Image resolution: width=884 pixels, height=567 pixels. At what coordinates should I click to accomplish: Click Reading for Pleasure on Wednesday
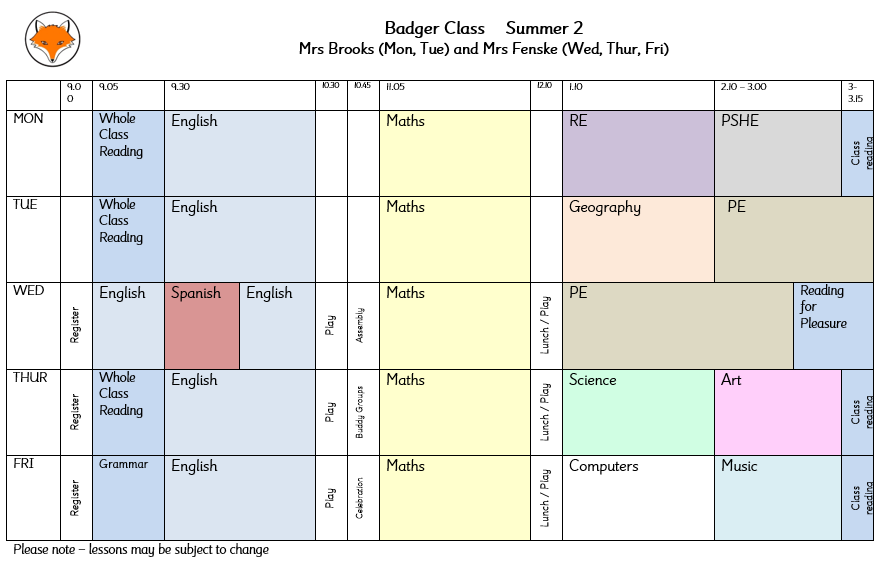click(x=833, y=326)
